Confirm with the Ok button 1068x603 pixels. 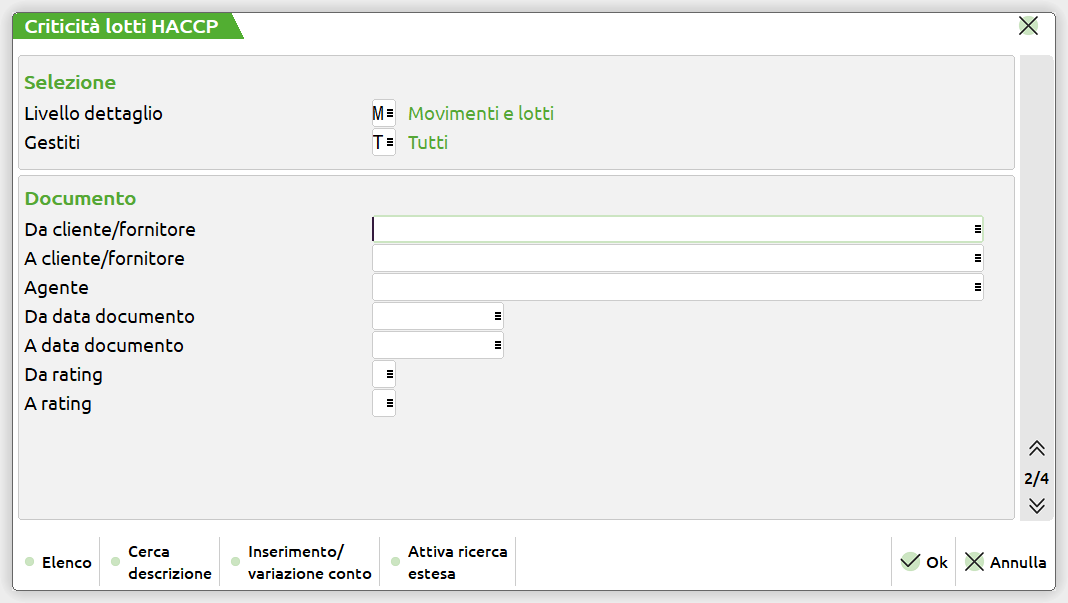click(924, 562)
